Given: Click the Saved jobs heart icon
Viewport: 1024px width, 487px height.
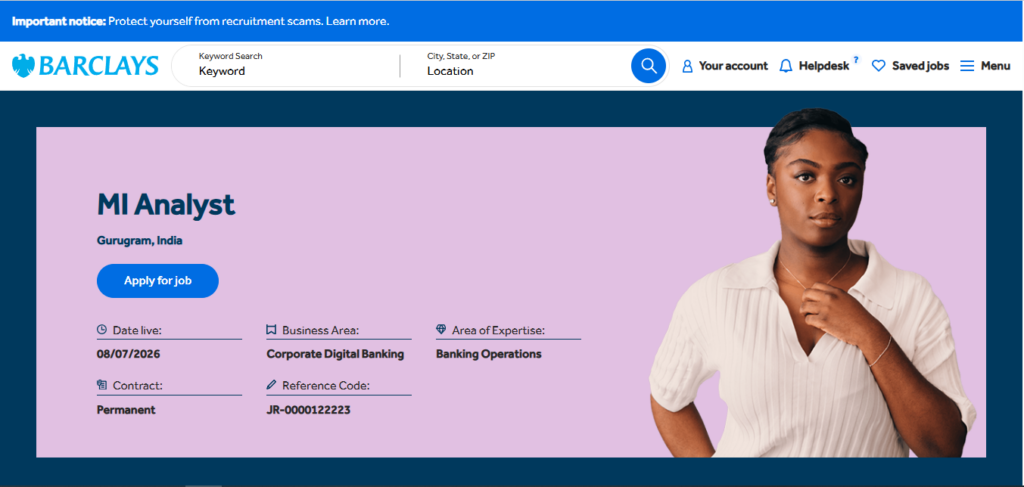Looking at the screenshot, I should 878,66.
